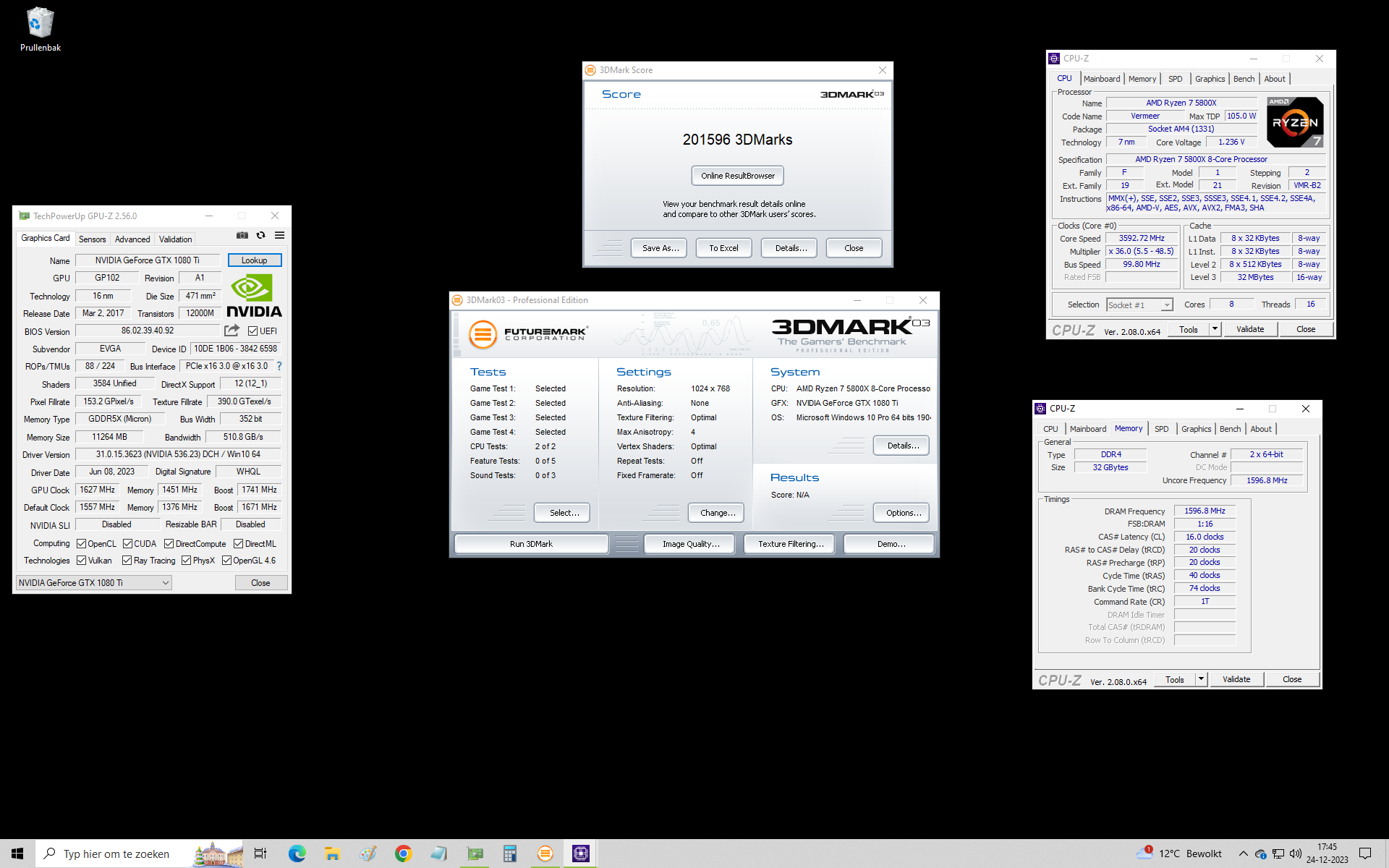1389x868 pixels.
Task: Open Tools dropdown arrow in CPU-Z Memory window
Action: point(1202,679)
